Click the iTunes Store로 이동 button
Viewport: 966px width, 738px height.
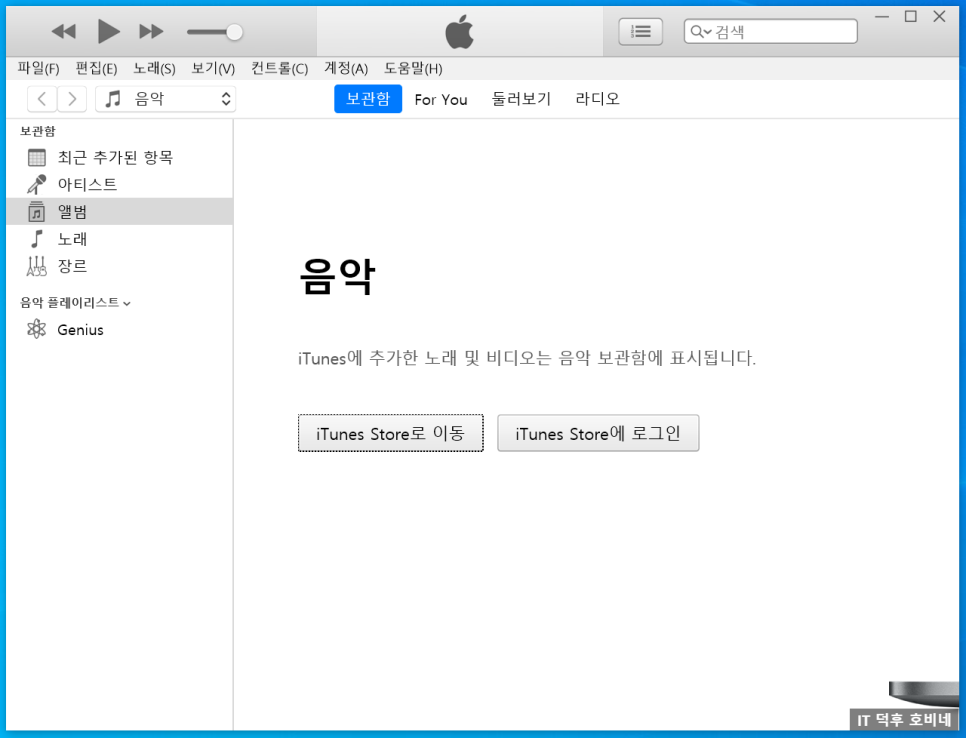click(x=391, y=433)
